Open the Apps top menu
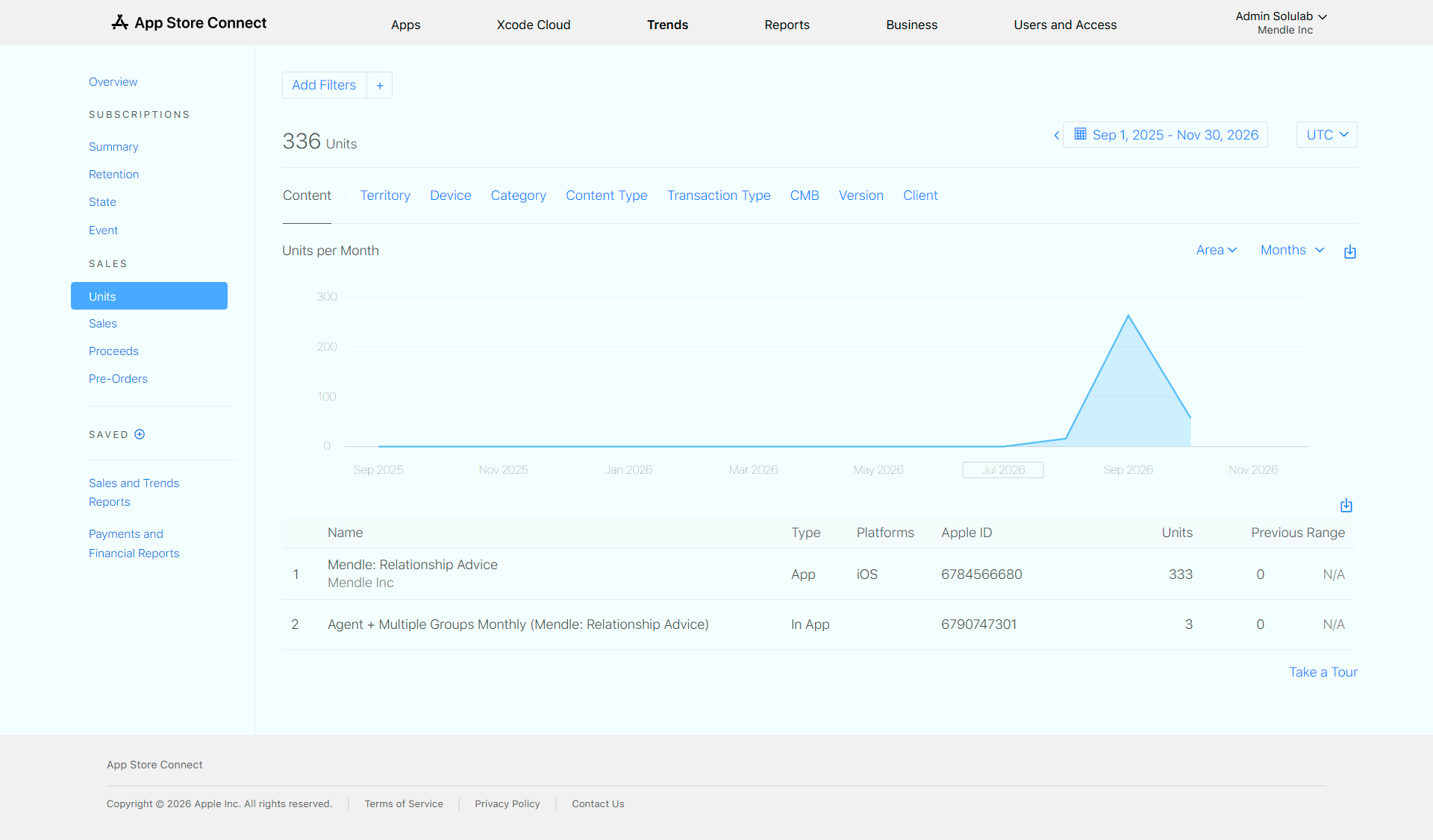This screenshot has width=1433, height=840. (x=405, y=25)
